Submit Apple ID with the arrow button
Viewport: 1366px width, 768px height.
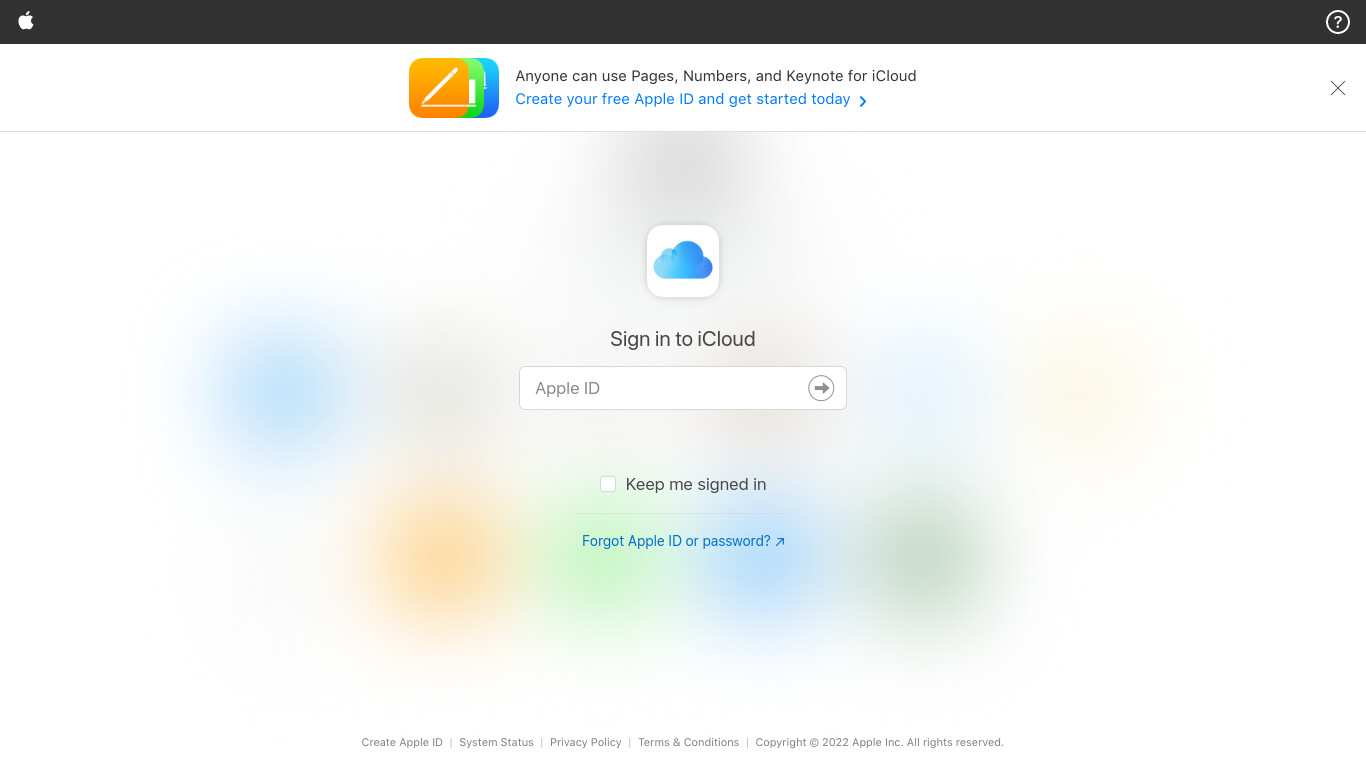click(x=821, y=388)
